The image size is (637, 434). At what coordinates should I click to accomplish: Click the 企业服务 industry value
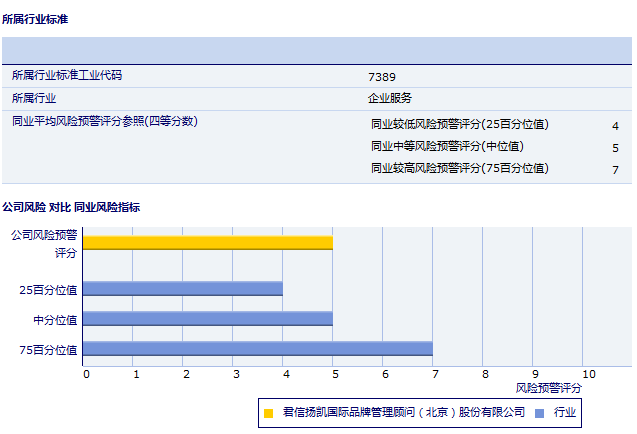click(x=390, y=98)
